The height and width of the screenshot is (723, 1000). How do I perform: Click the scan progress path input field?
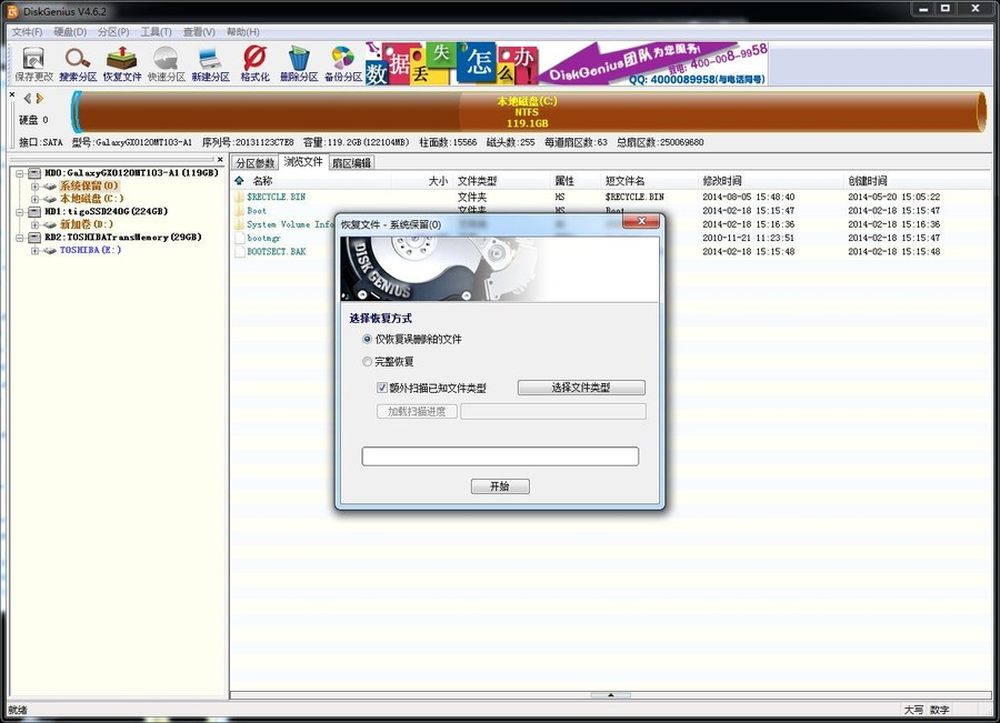point(553,411)
